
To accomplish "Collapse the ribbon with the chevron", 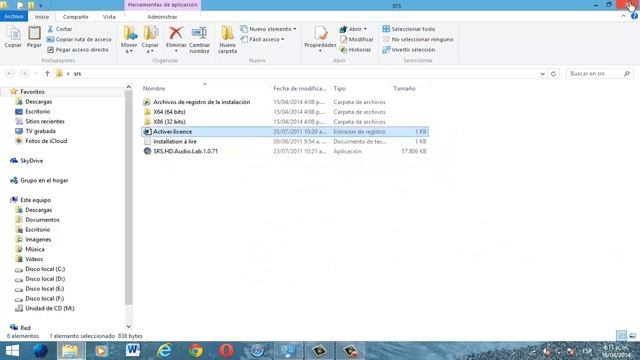I will [623, 16].
